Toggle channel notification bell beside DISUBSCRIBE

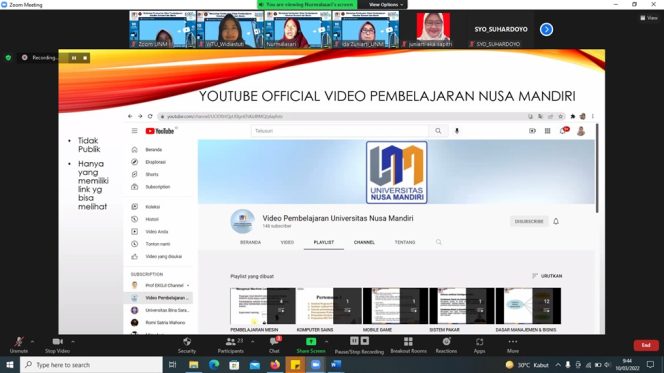pyautogui.click(x=556, y=221)
